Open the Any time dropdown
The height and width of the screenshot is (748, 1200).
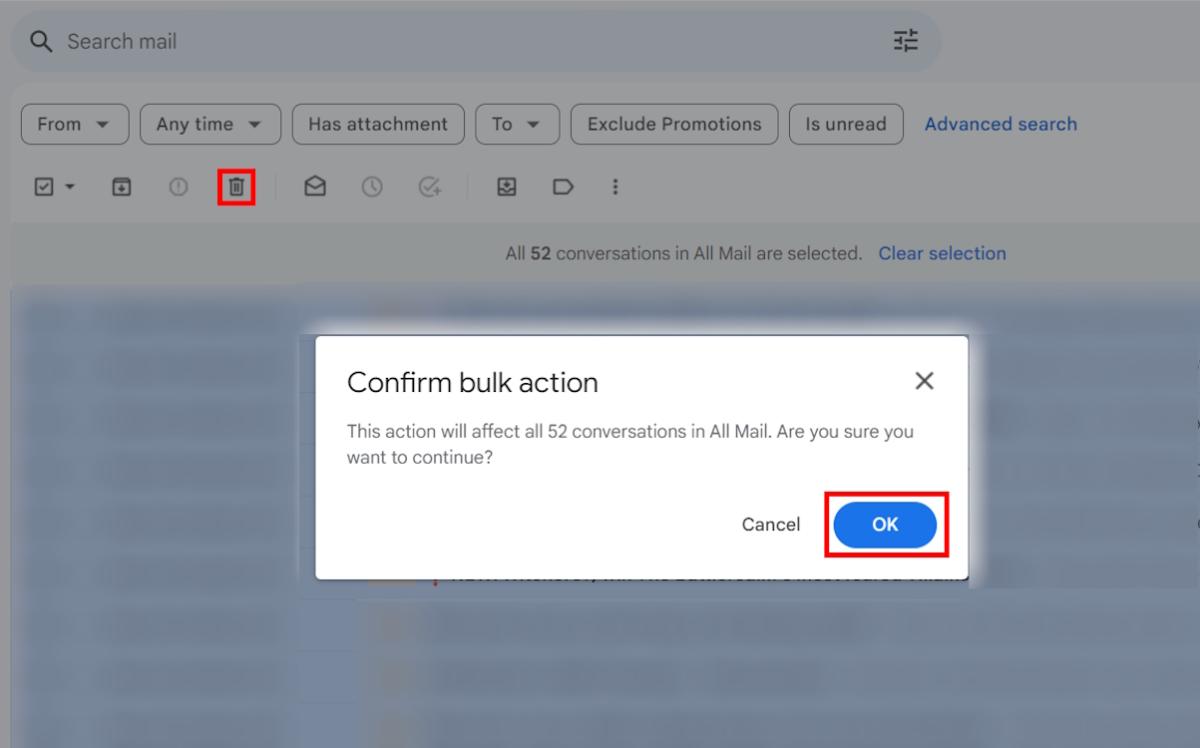click(x=209, y=124)
